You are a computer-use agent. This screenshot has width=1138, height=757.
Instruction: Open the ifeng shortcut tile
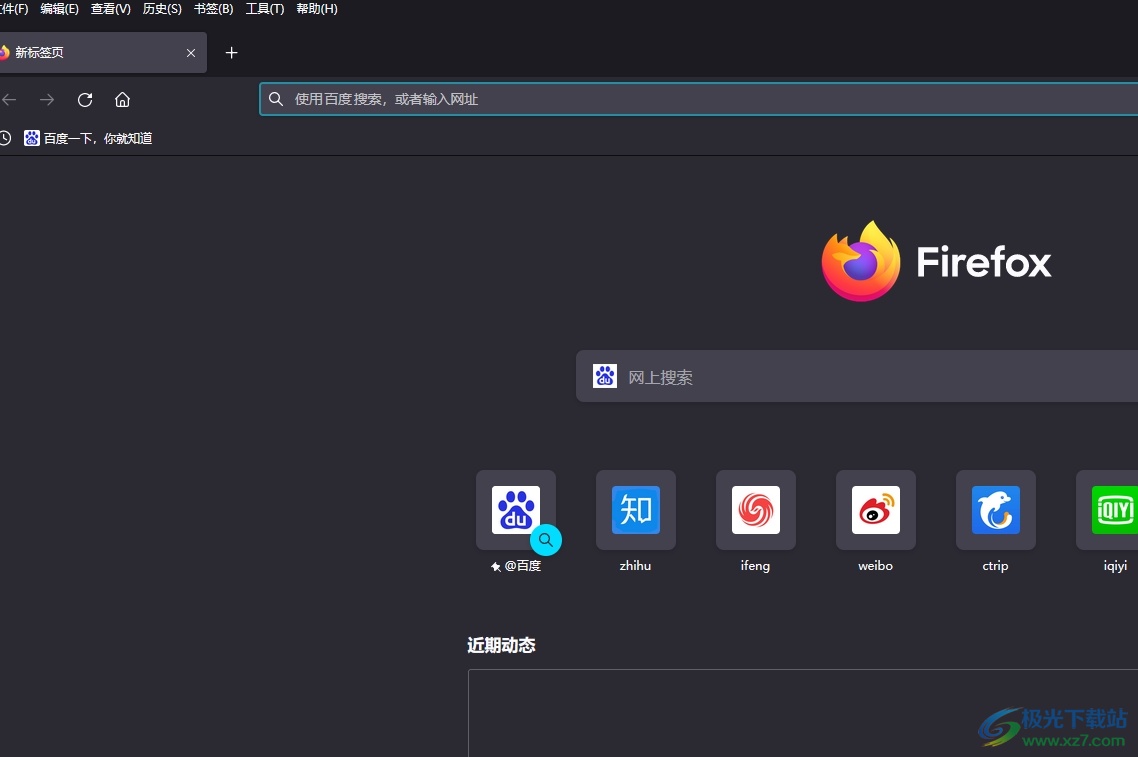pos(756,510)
